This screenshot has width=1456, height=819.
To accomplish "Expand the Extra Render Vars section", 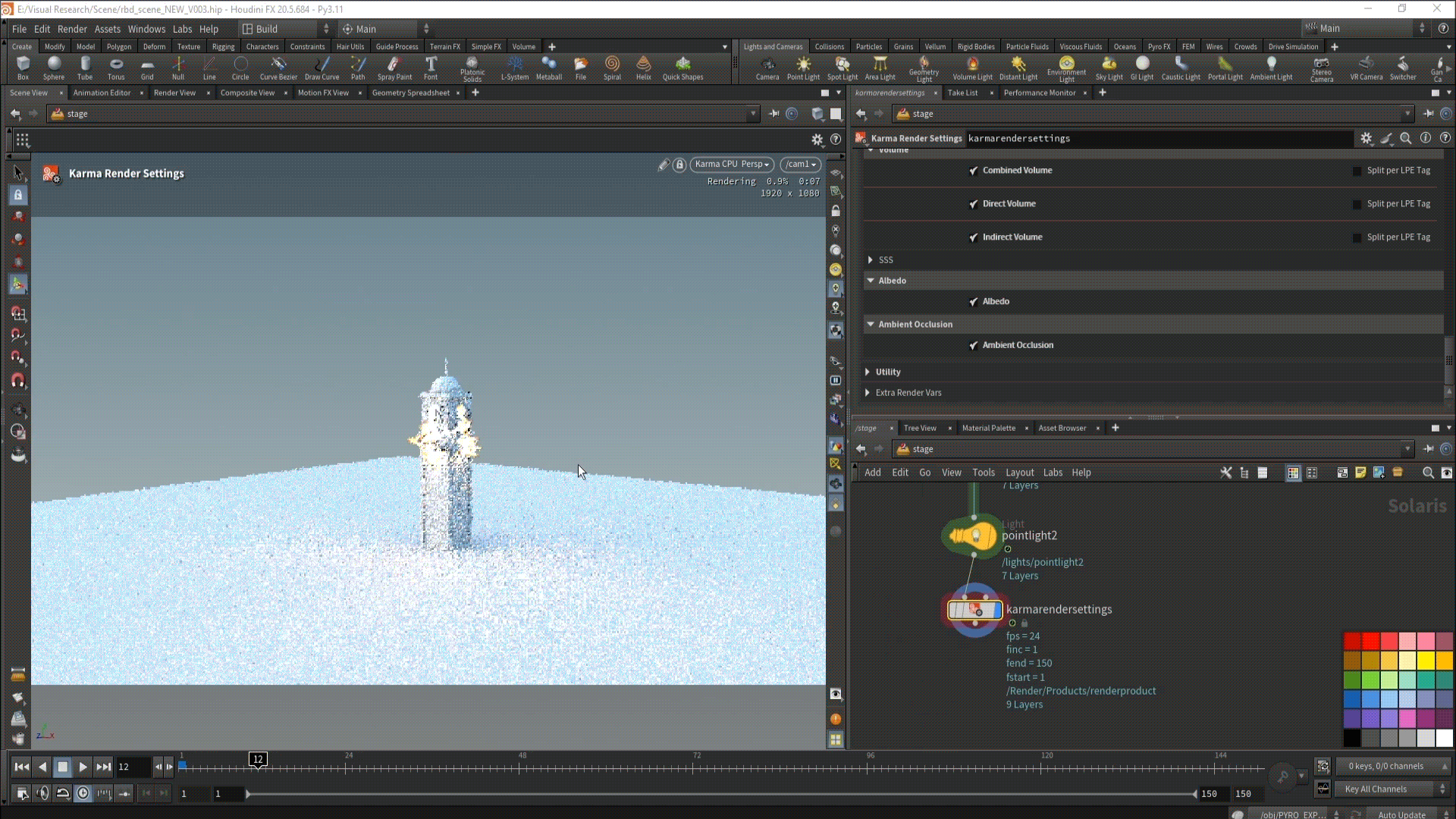I will (868, 393).
